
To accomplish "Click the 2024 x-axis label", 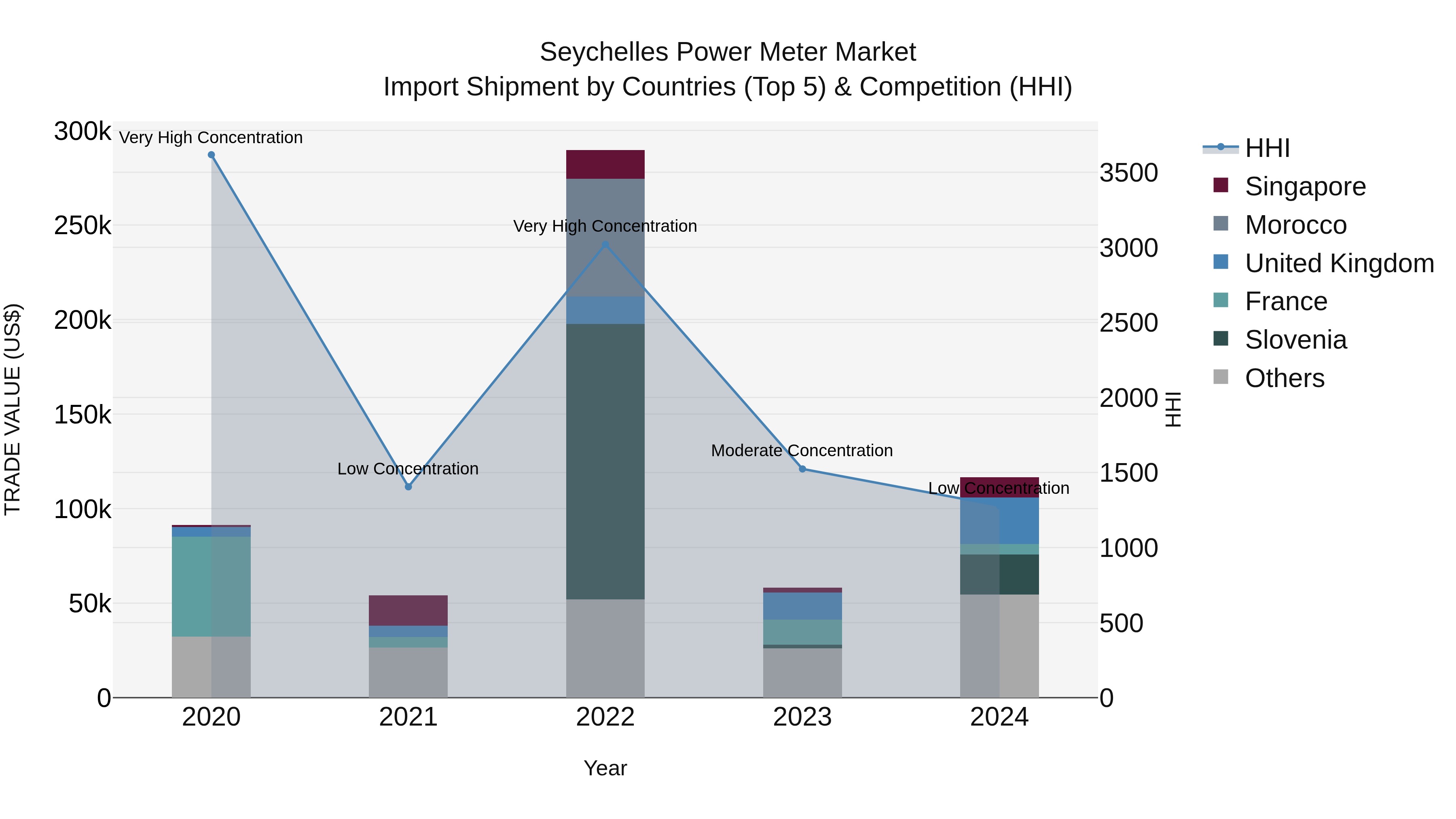I will pos(999,717).
